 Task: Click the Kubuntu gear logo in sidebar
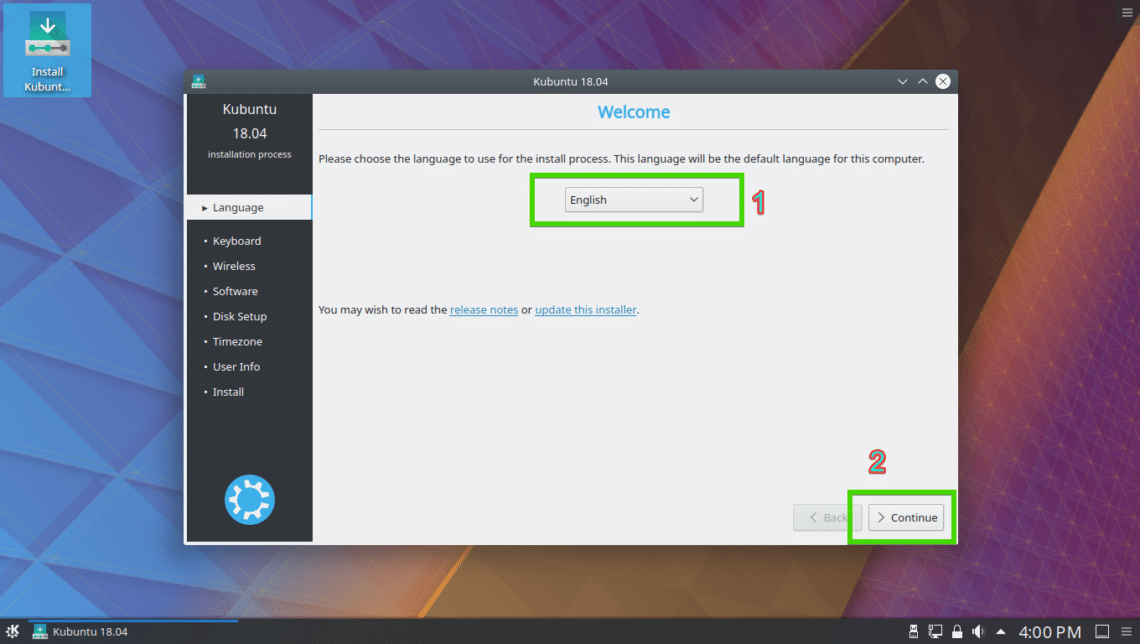(249, 500)
